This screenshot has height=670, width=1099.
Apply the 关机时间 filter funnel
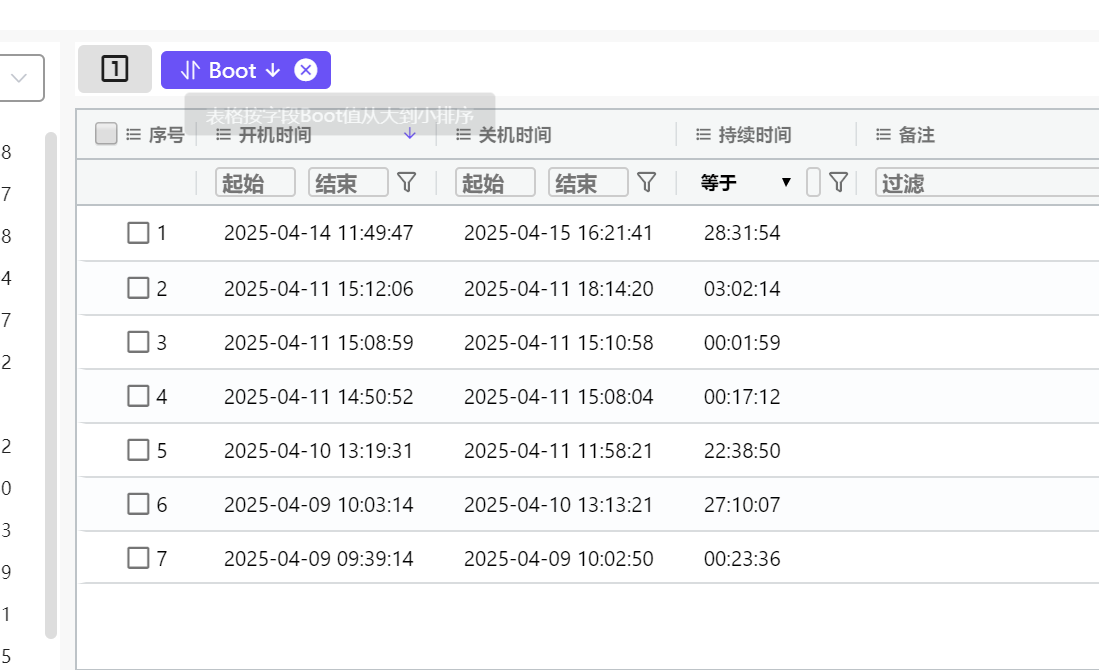coord(646,183)
